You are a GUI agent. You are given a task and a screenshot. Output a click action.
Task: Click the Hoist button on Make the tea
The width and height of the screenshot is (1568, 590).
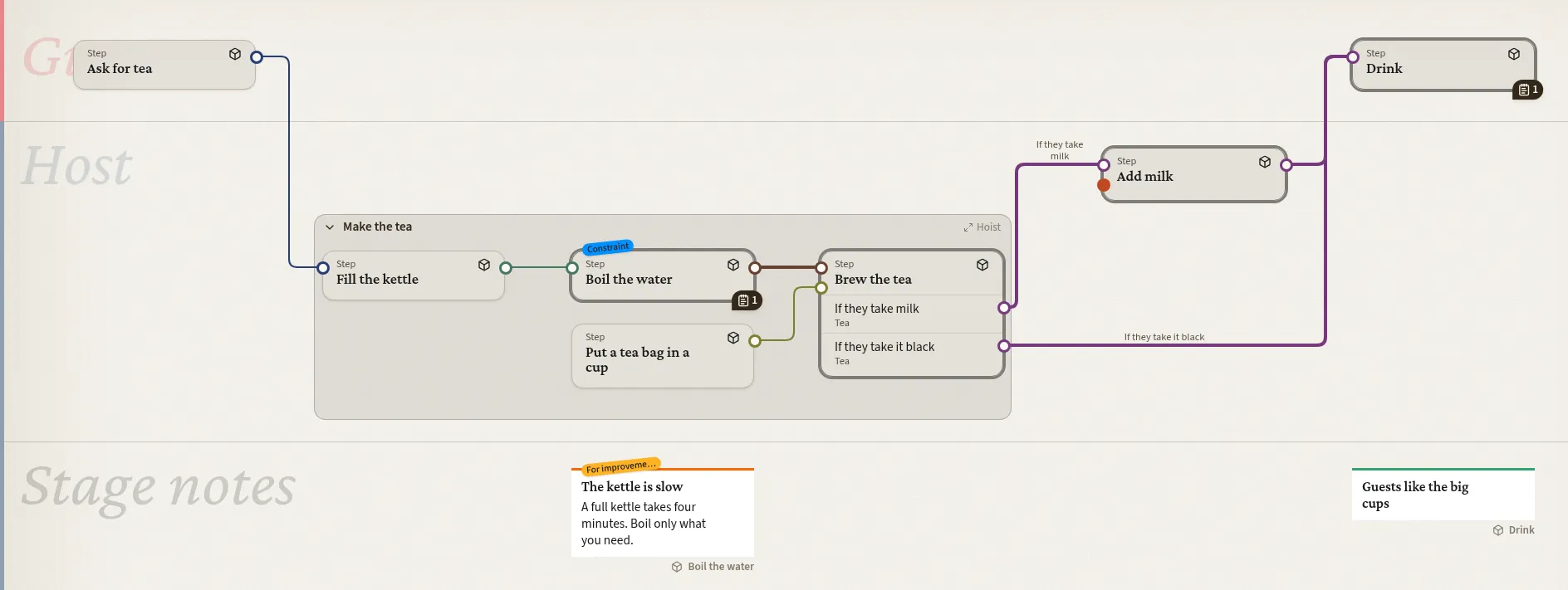982,227
